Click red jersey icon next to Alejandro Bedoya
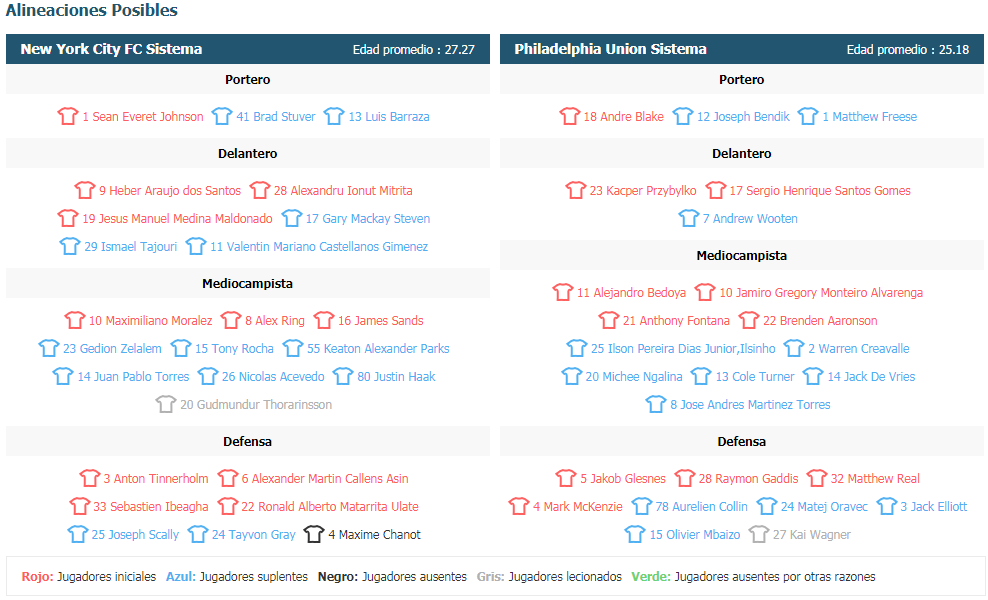The height and width of the screenshot is (600, 988). pos(562,292)
